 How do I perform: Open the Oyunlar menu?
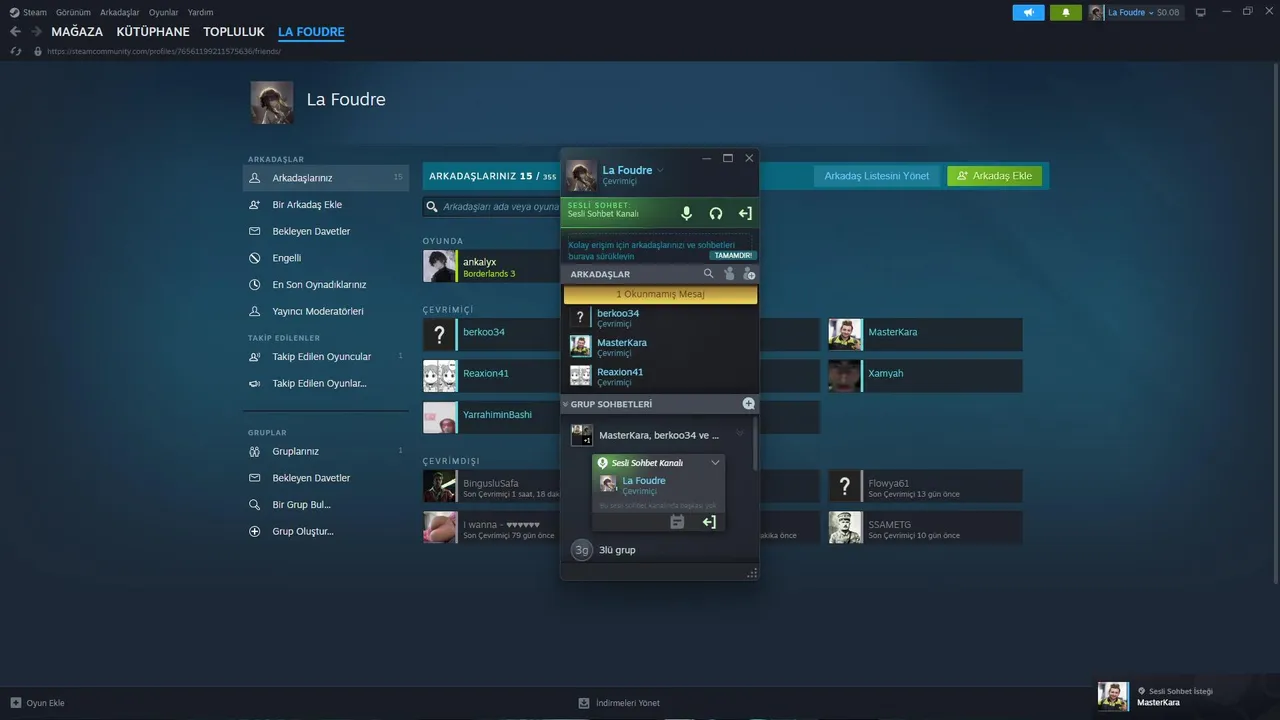click(x=164, y=12)
